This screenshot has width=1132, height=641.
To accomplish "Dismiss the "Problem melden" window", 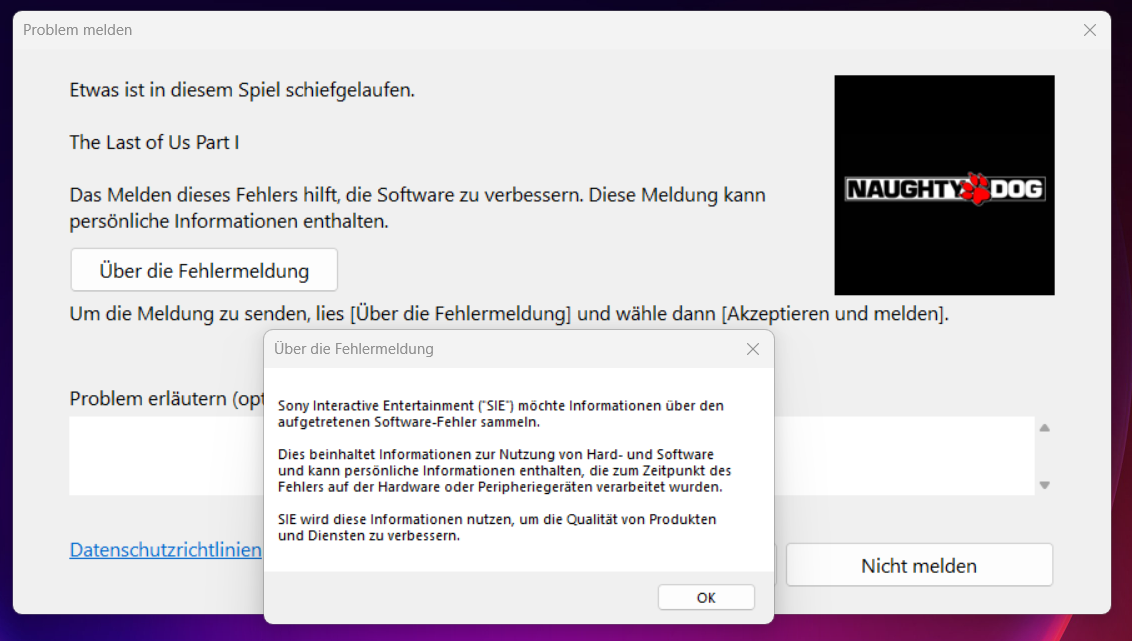I will tap(1089, 30).
